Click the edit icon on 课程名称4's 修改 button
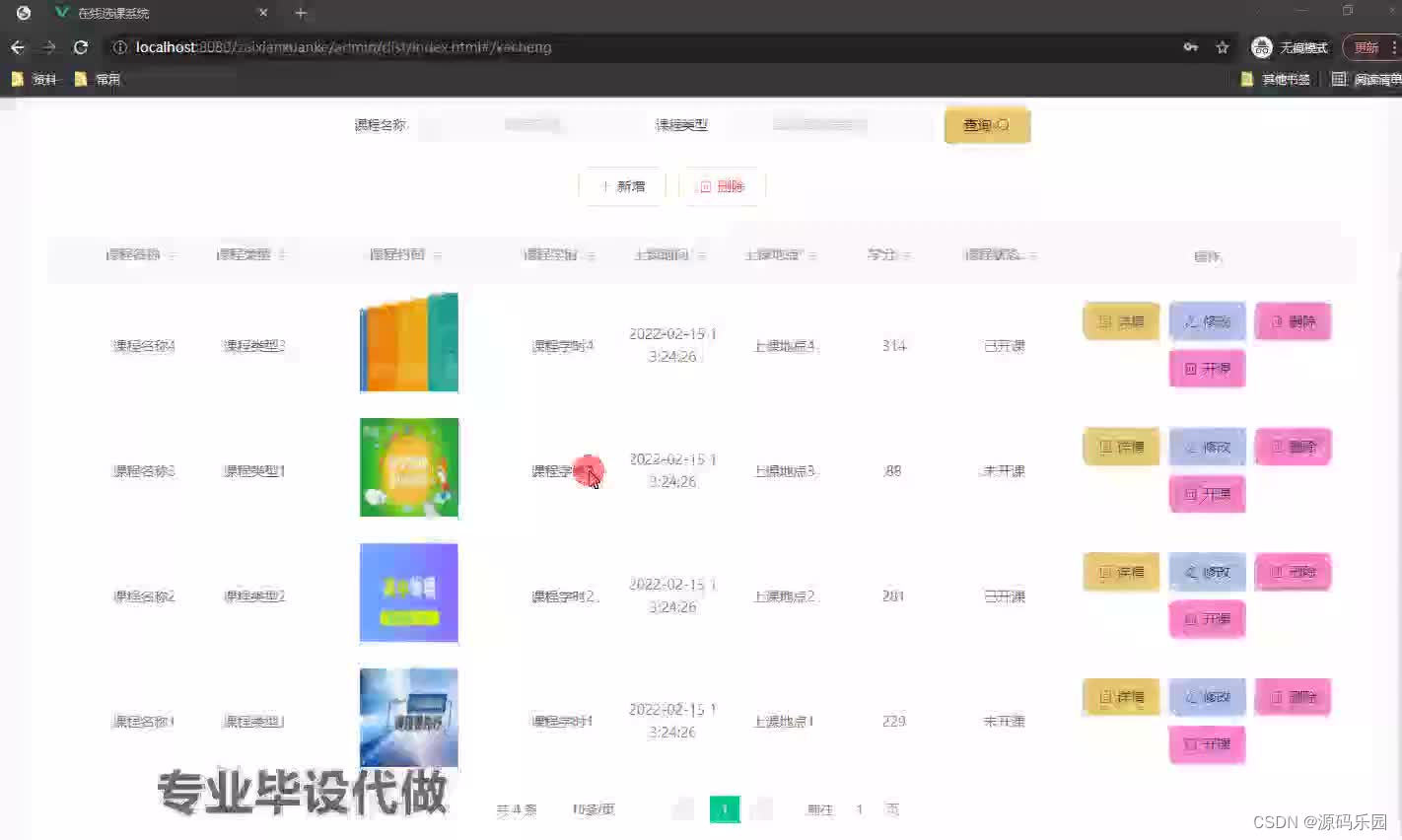 tap(1190, 320)
